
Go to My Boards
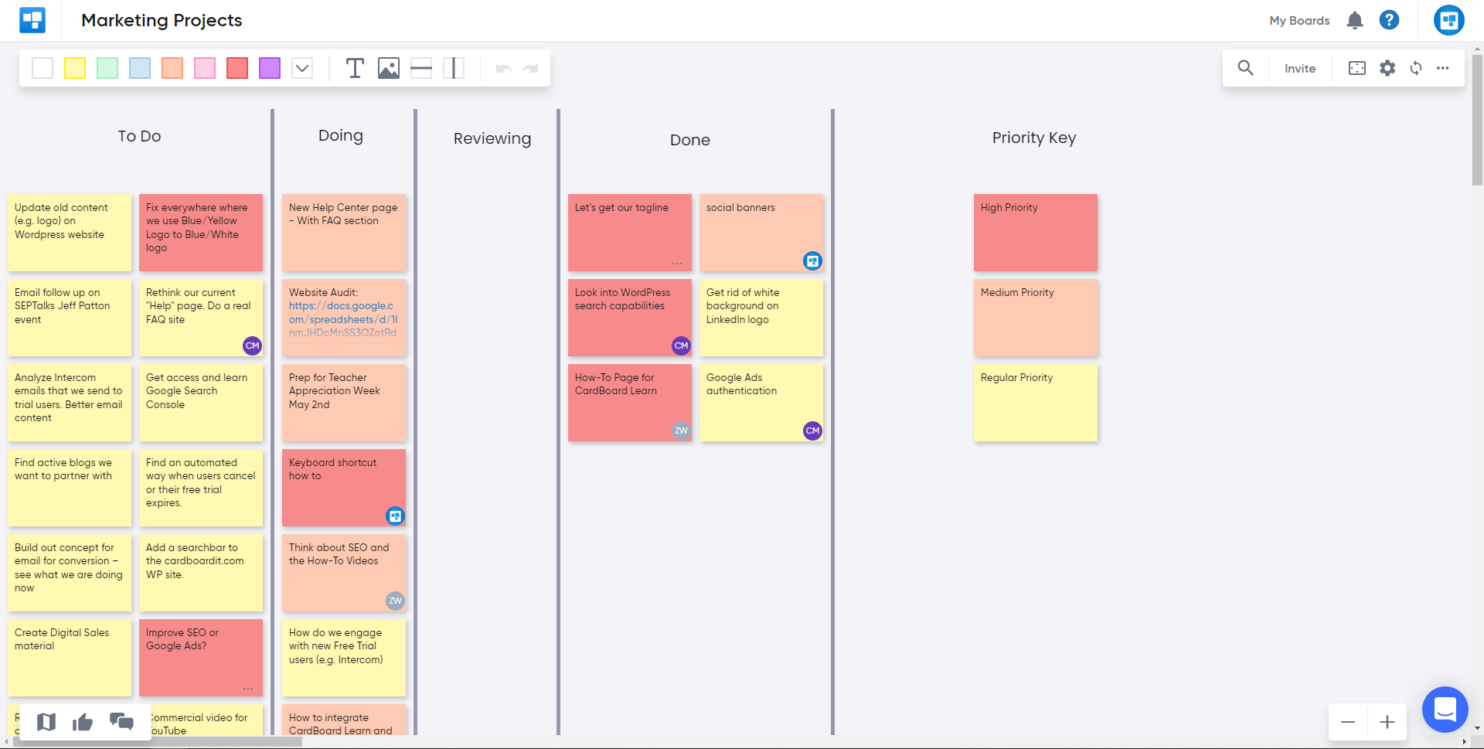(x=1299, y=20)
